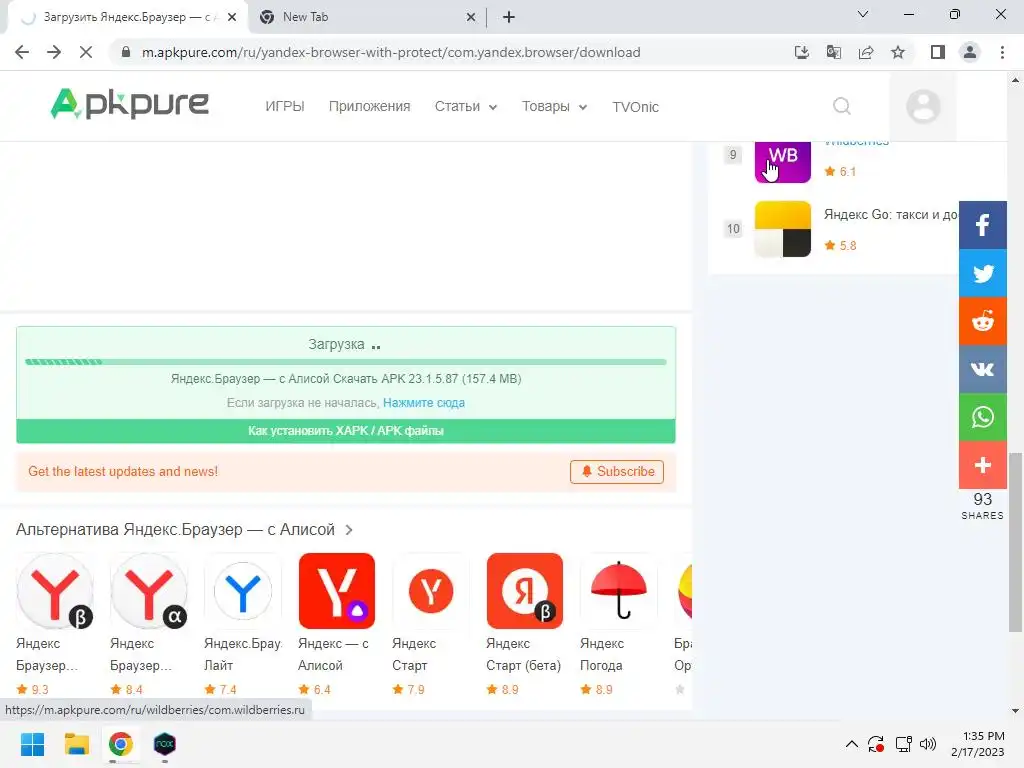Click the download progress bar
This screenshot has width=1024, height=768.
(x=345, y=362)
